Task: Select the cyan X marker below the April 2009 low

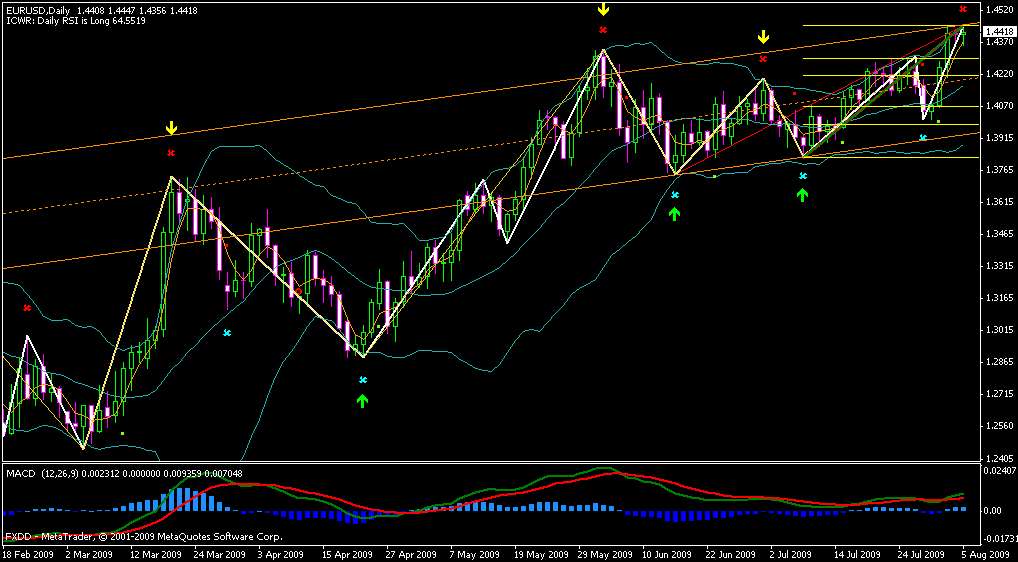Action: pyautogui.click(x=363, y=380)
